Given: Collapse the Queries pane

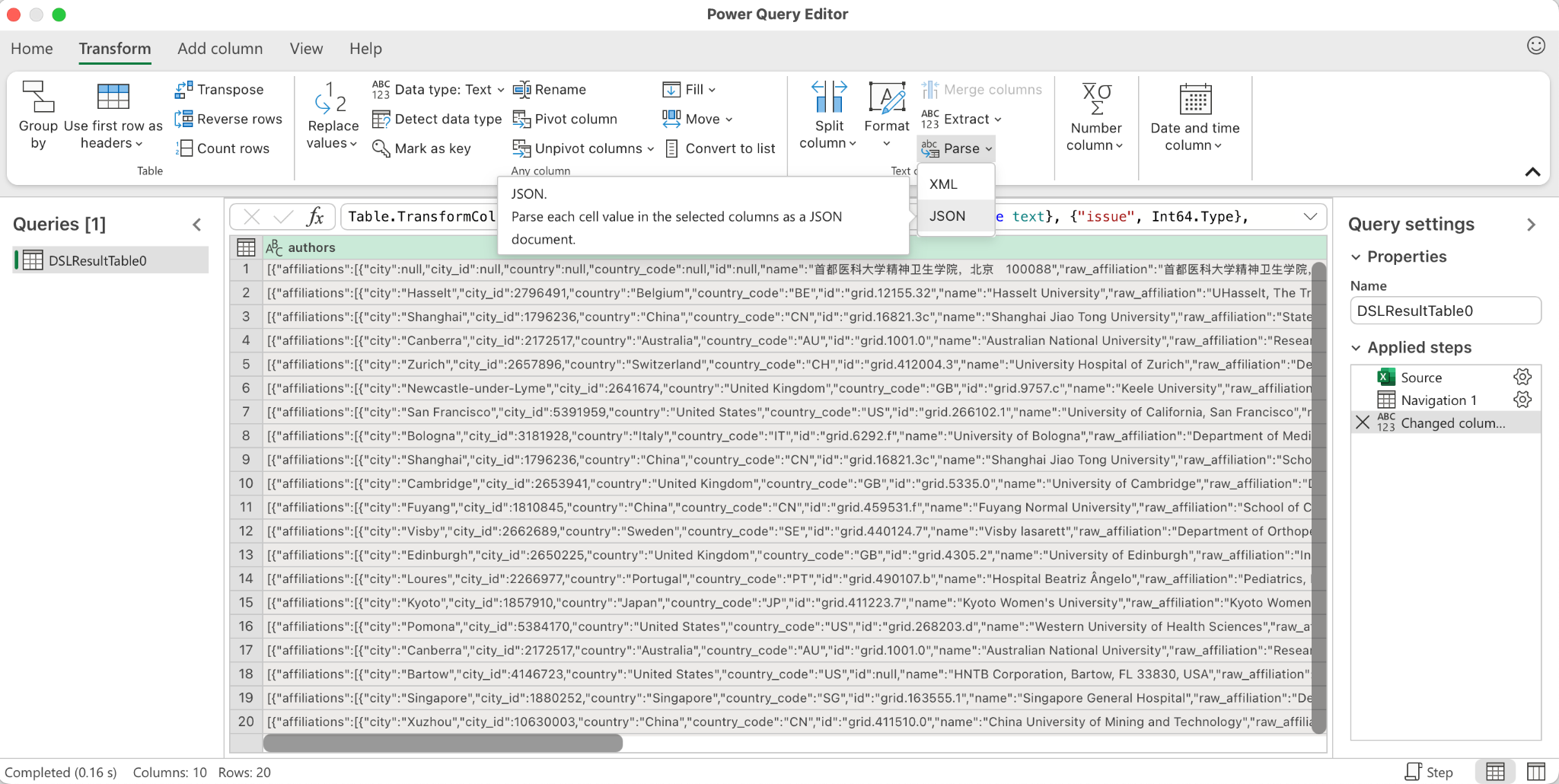Looking at the screenshot, I should coord(196,224).
